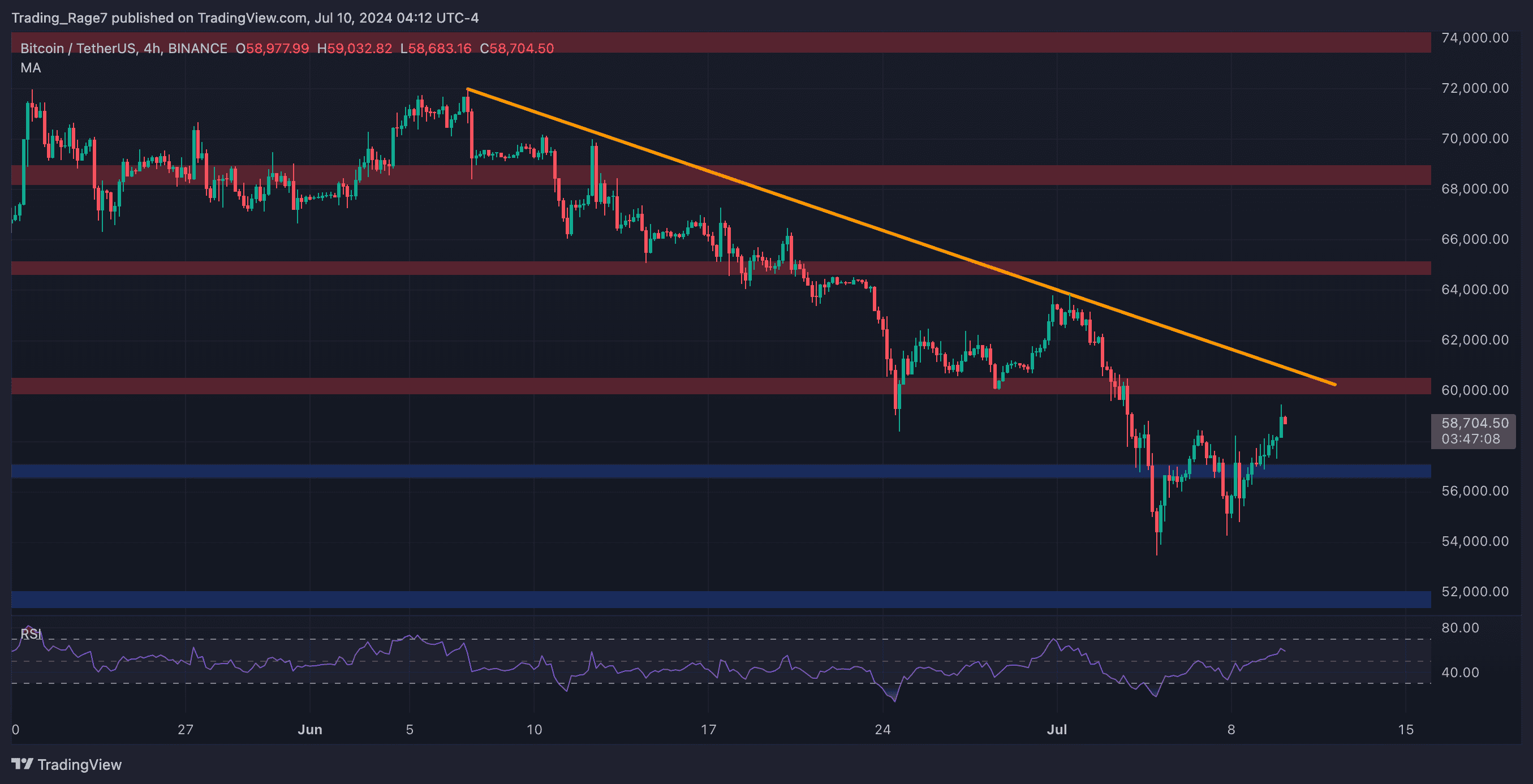The width and height of the screenshot is (1533, 784).
Task: Click the current price tag 58,704.50
Action: click(1475, 423)
